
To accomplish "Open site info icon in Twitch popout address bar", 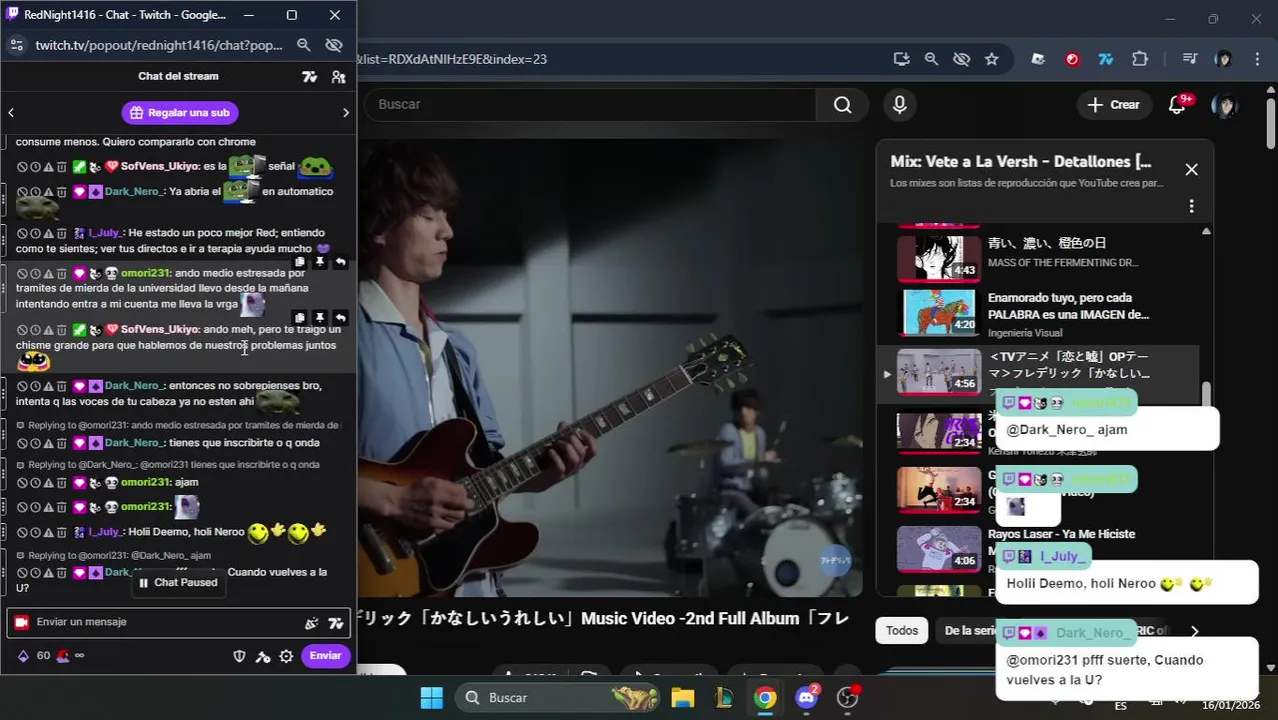I will 16,45.
